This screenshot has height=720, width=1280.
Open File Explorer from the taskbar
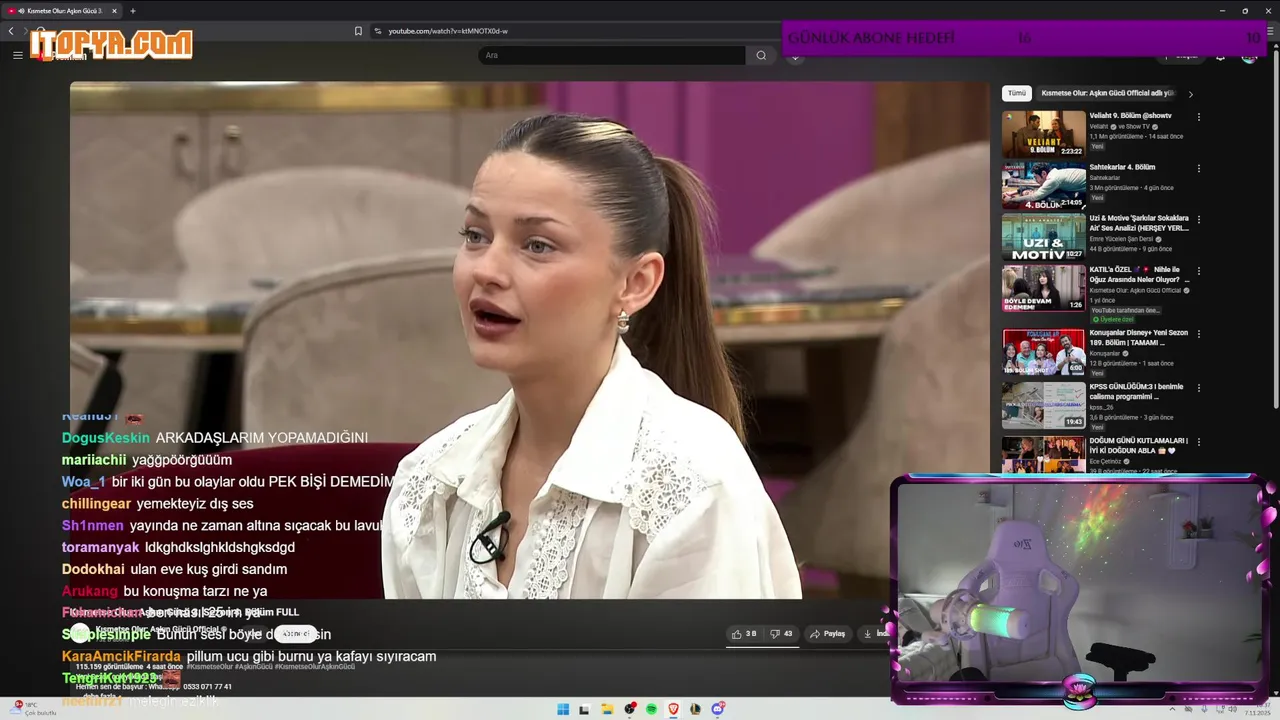(607, 709)
